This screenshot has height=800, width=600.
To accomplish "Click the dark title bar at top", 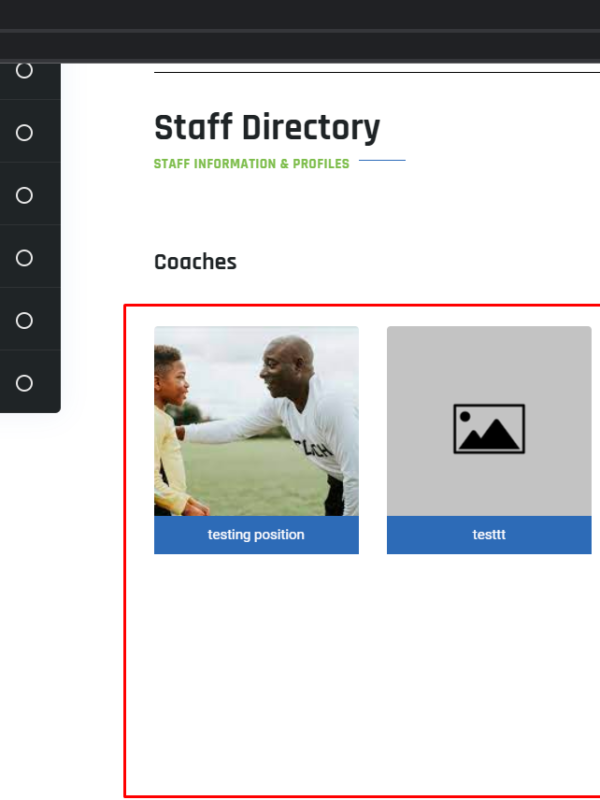I will point(300,14).
